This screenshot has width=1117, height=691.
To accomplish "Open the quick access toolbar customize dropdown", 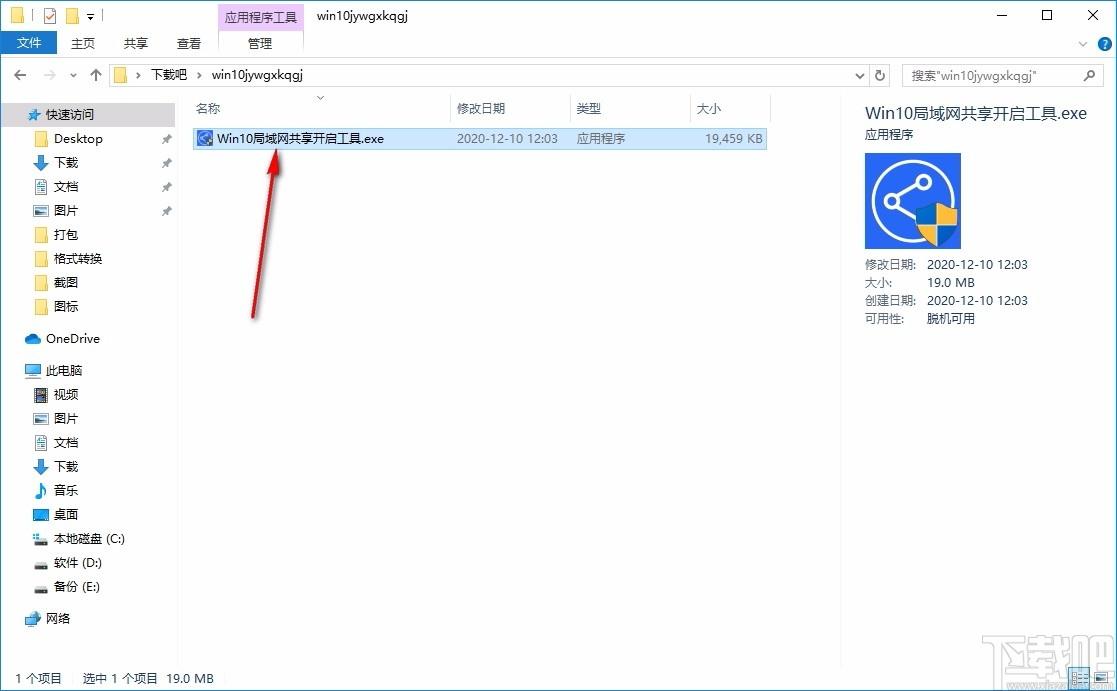I will 90,16.
